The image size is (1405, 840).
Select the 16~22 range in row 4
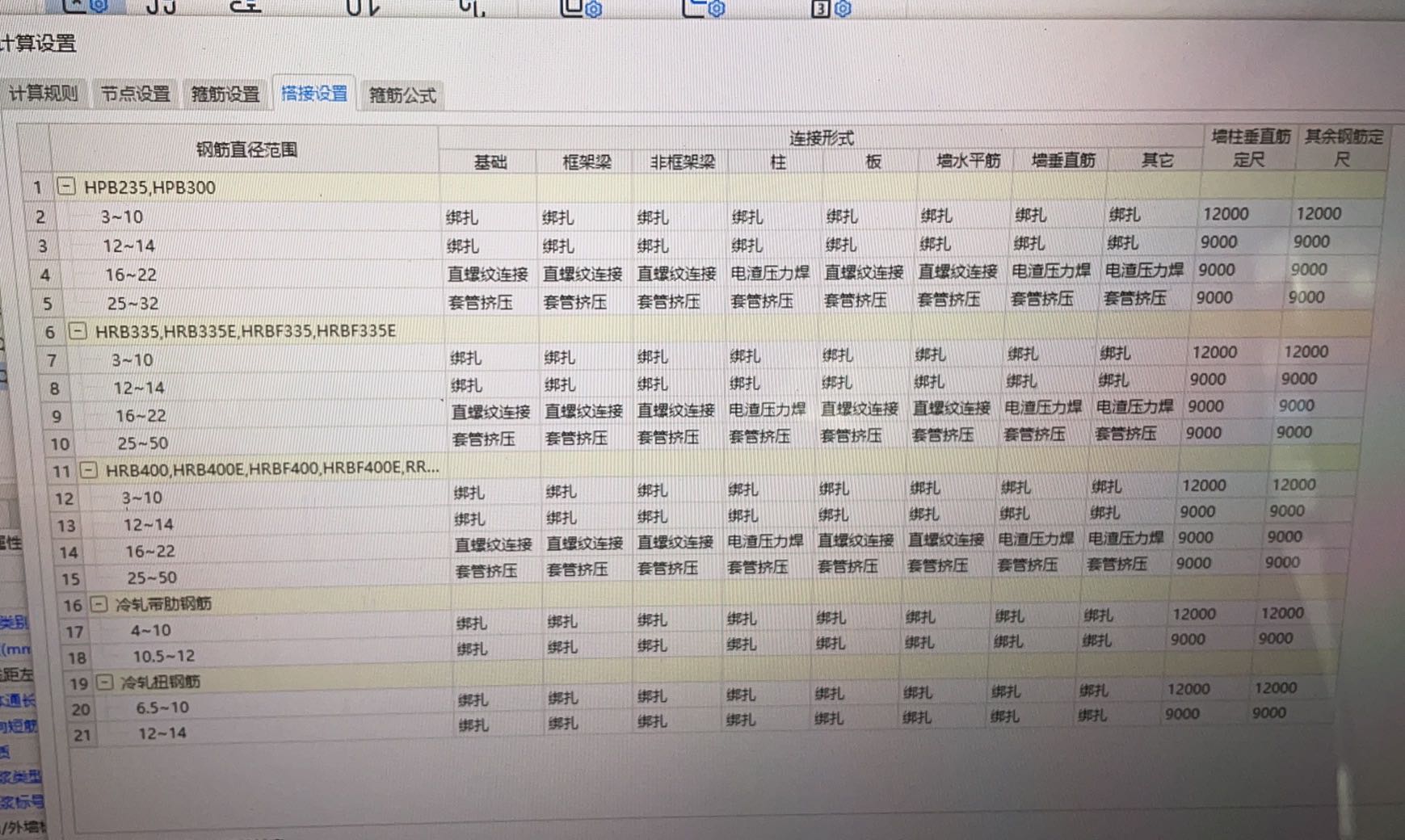[131, 275]
